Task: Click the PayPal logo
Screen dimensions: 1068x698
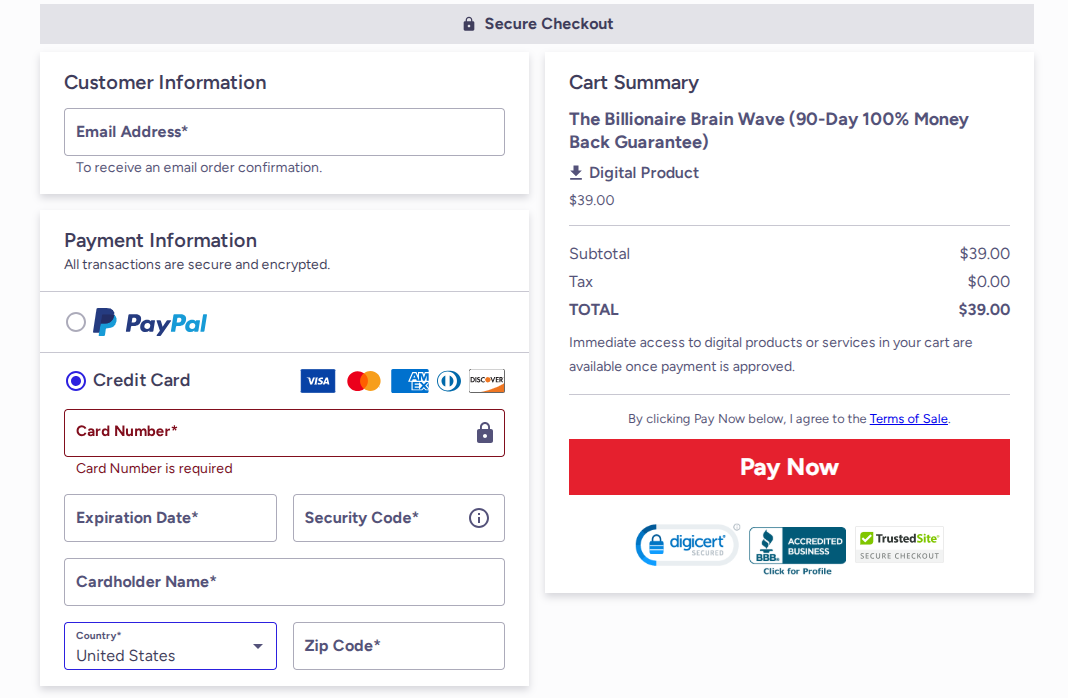Action: coord(148,322)
